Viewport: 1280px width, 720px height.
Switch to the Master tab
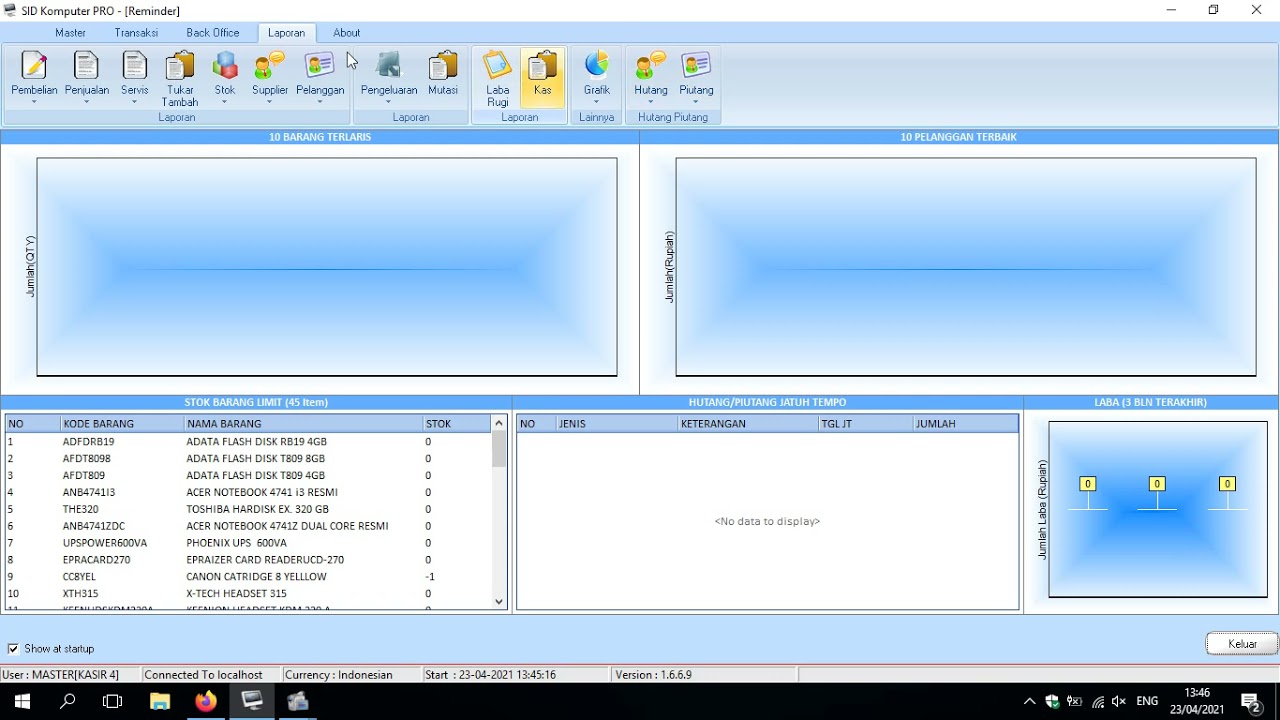click(70, 33)
